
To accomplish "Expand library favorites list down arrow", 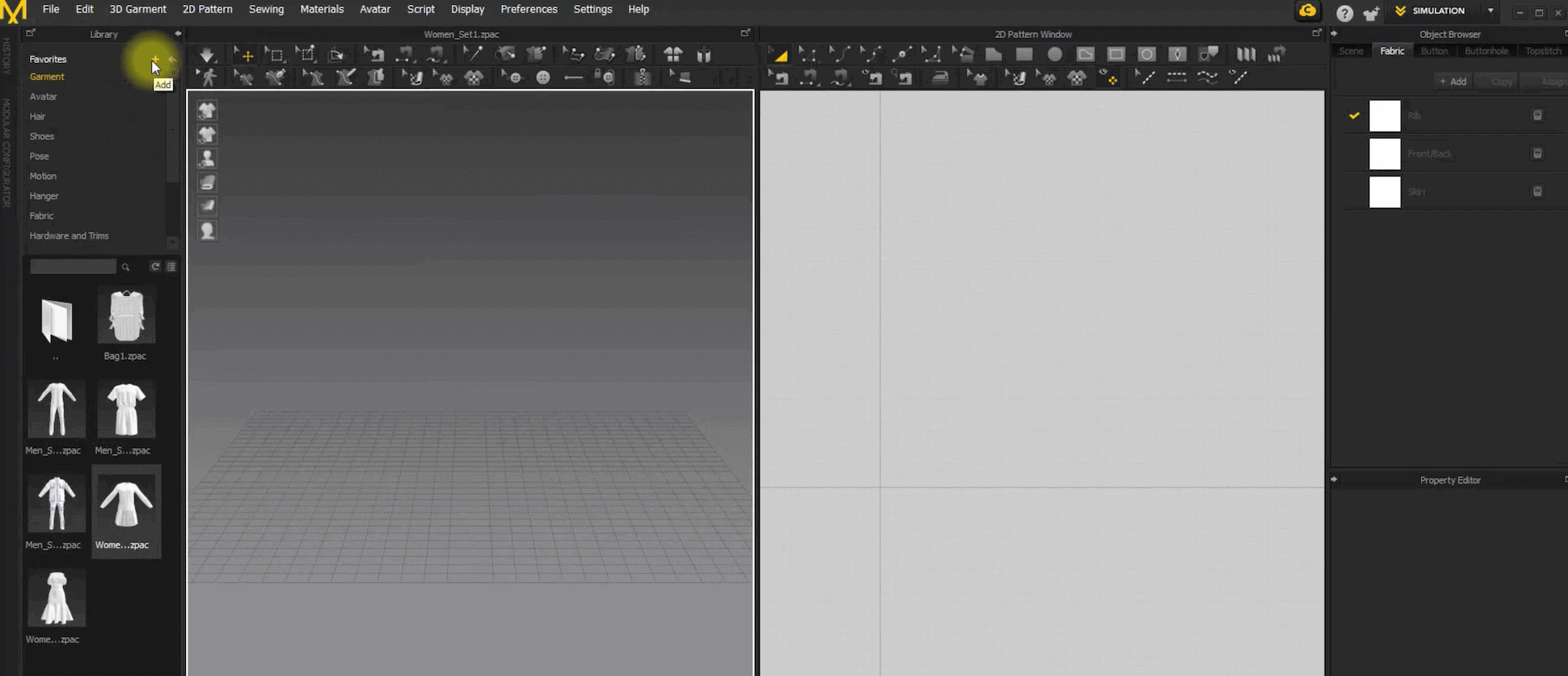I will tap(172, 242).
